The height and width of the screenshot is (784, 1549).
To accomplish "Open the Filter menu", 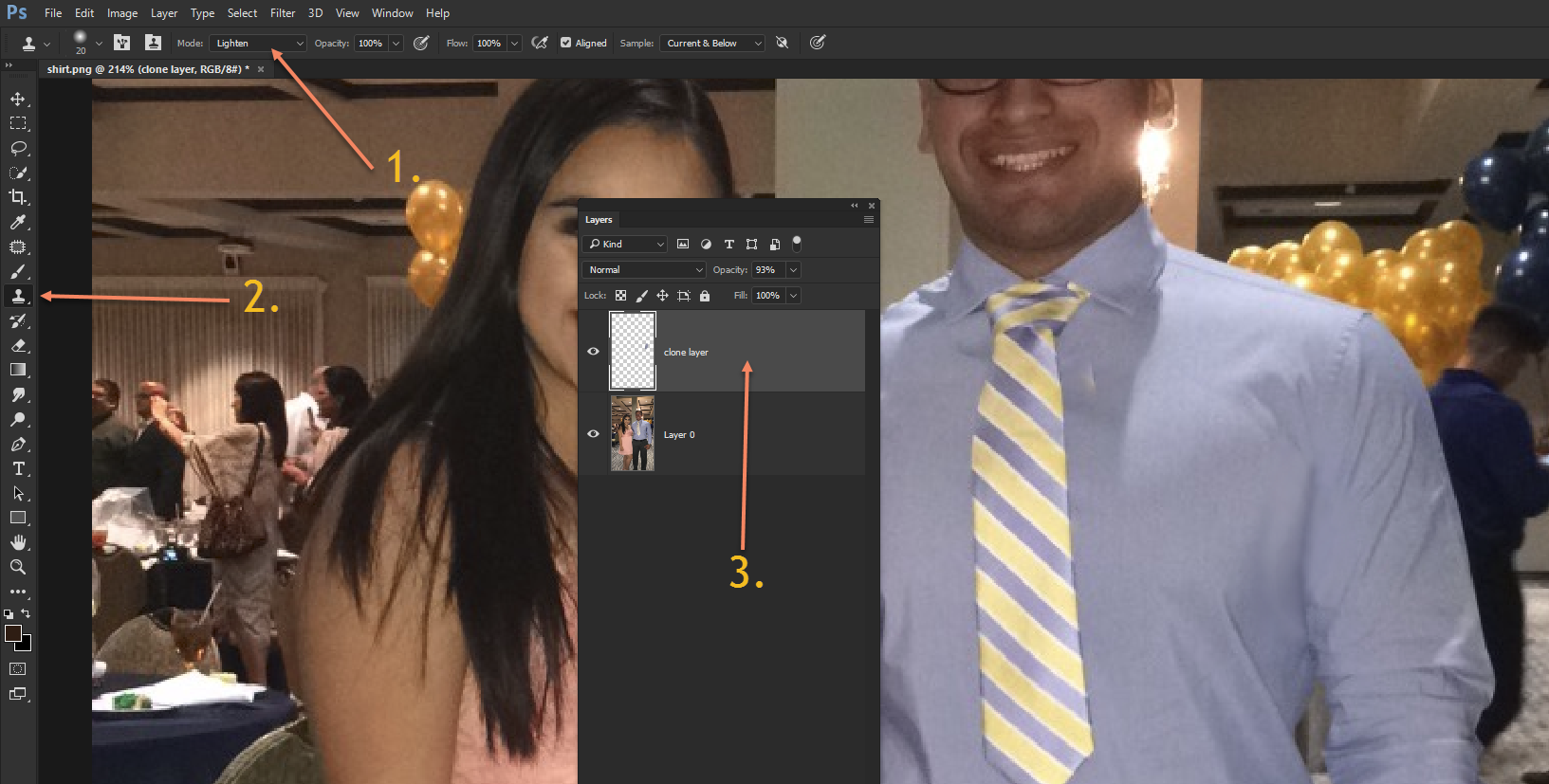I will click(x=283, y=13).
